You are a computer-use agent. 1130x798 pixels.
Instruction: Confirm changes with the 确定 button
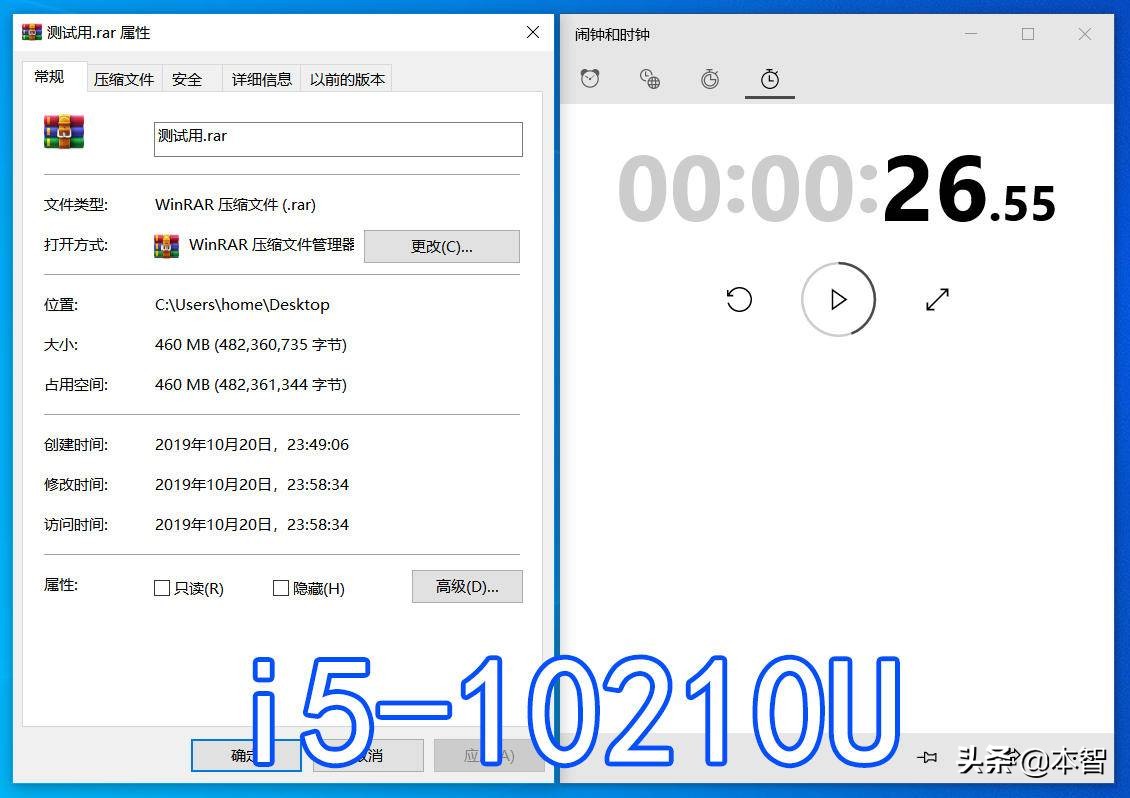coord(246,756)
